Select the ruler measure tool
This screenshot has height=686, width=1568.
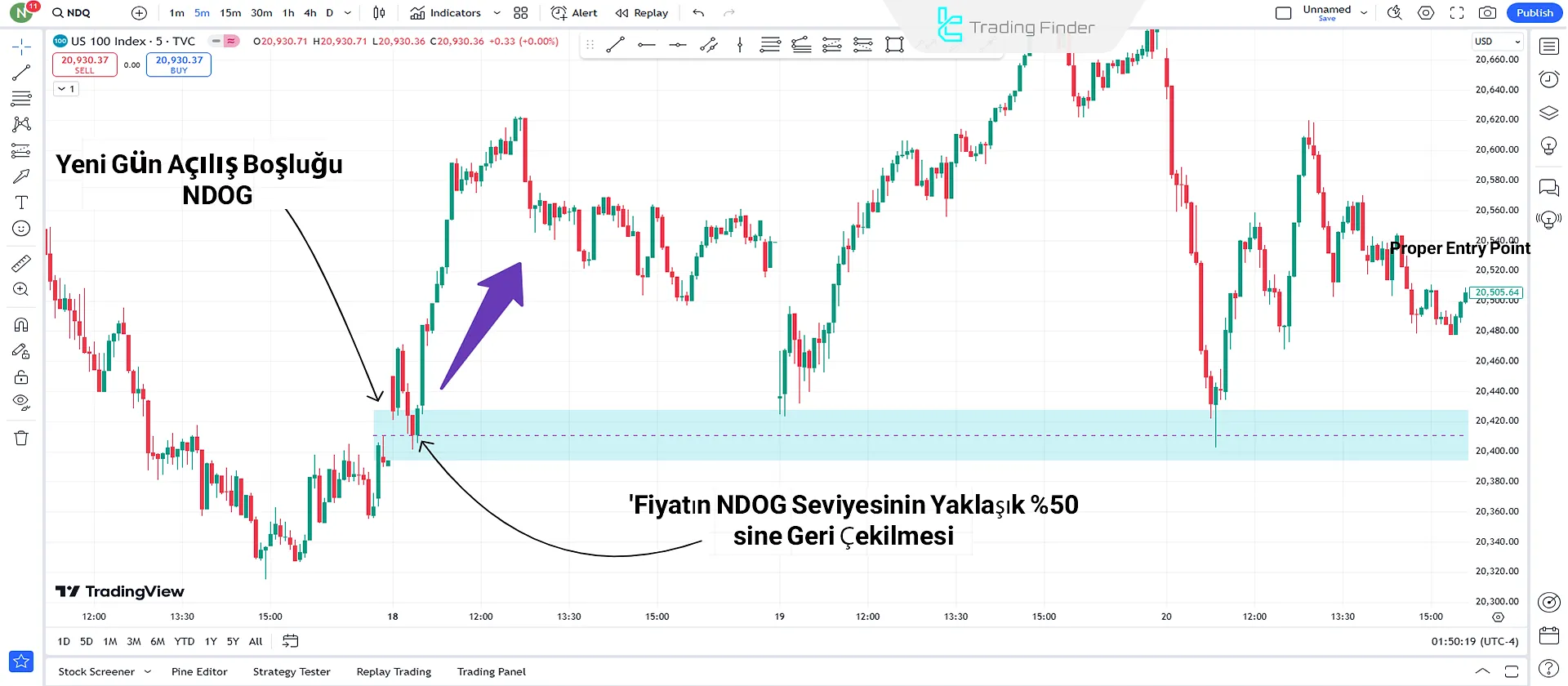click(21, 263)
